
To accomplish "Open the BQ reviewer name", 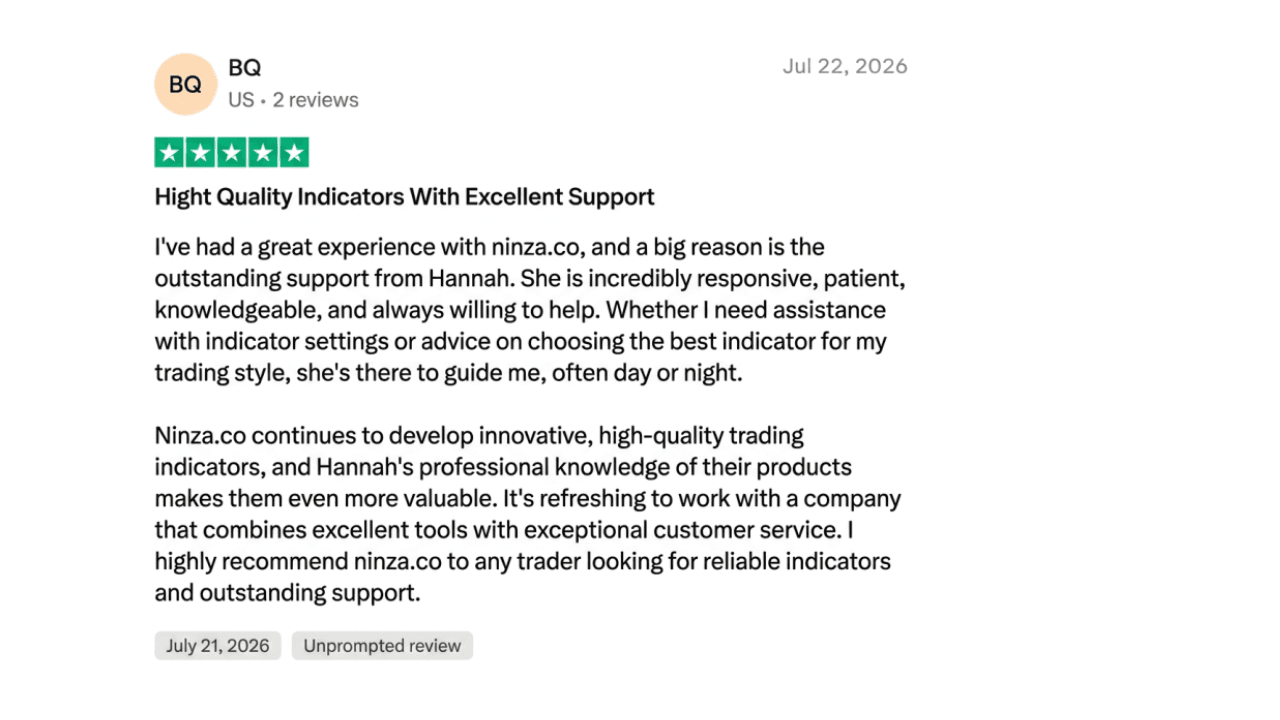I will pos(244,68).
